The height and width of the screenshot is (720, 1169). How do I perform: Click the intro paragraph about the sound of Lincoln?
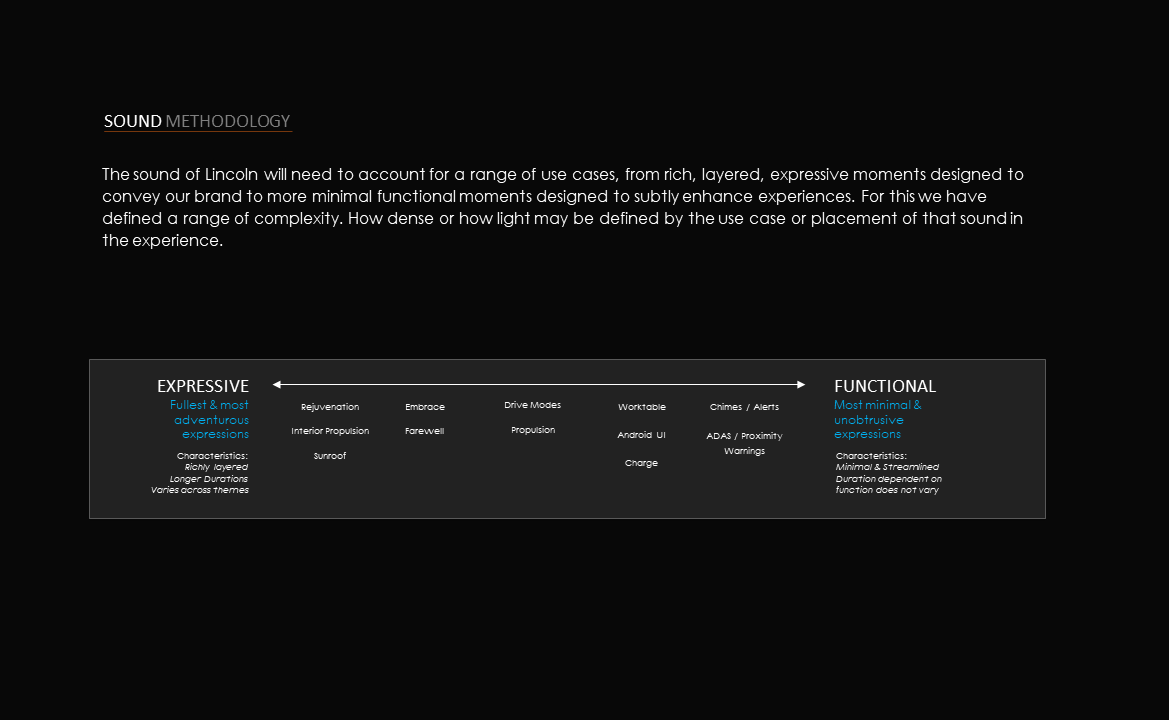563,207
